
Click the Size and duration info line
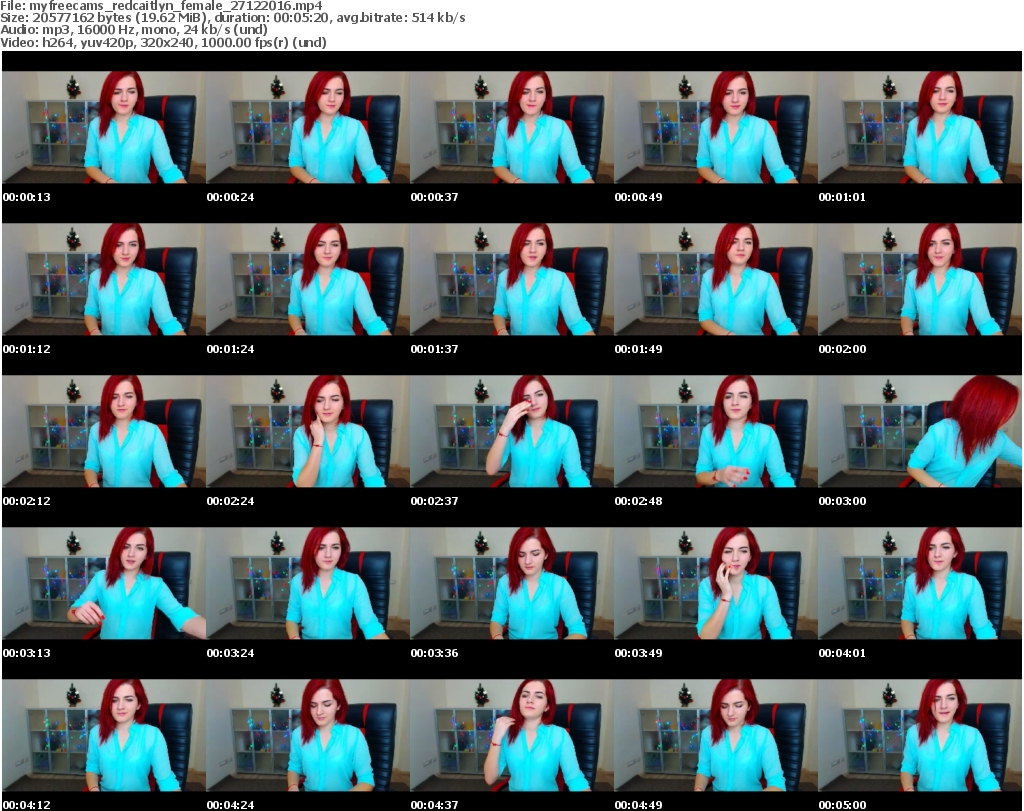point(234,19)
